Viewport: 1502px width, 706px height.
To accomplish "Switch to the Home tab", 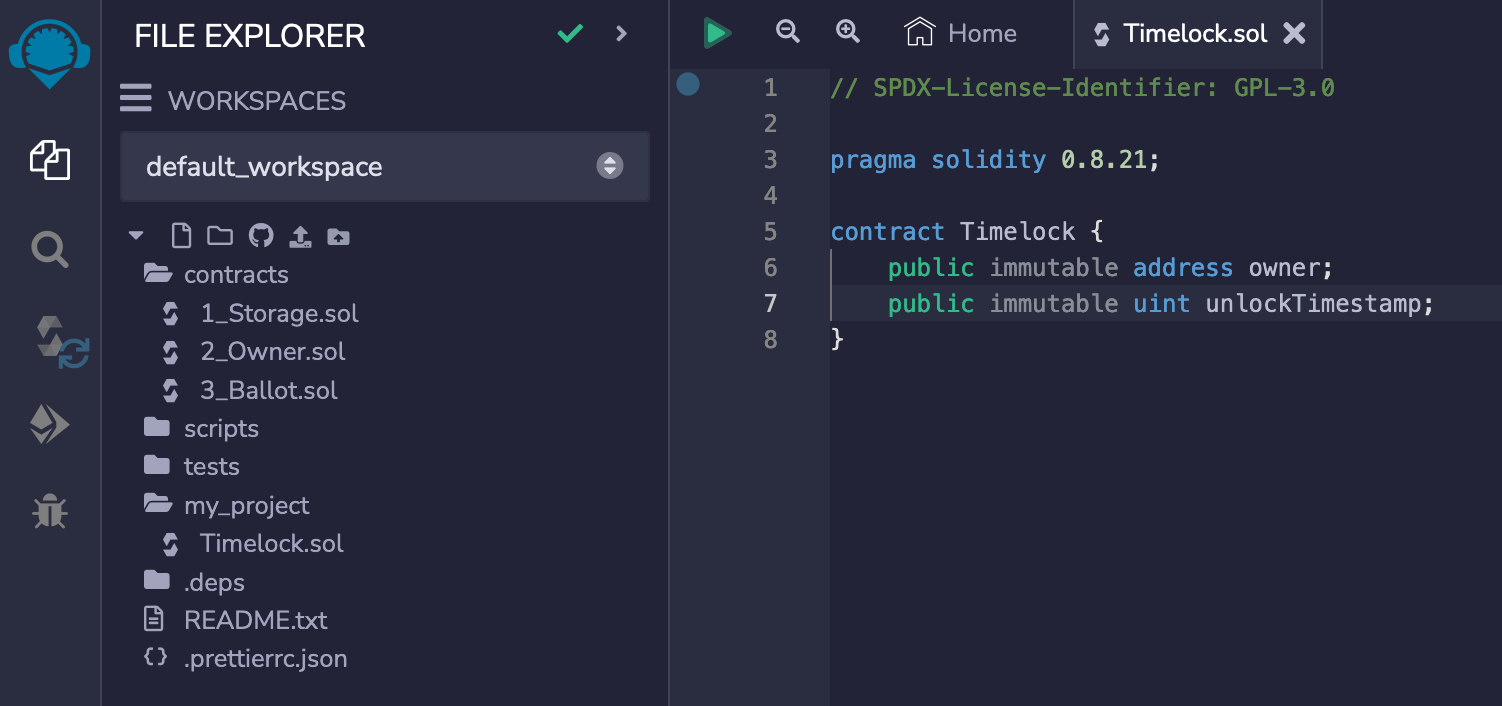I will [959, 32].
